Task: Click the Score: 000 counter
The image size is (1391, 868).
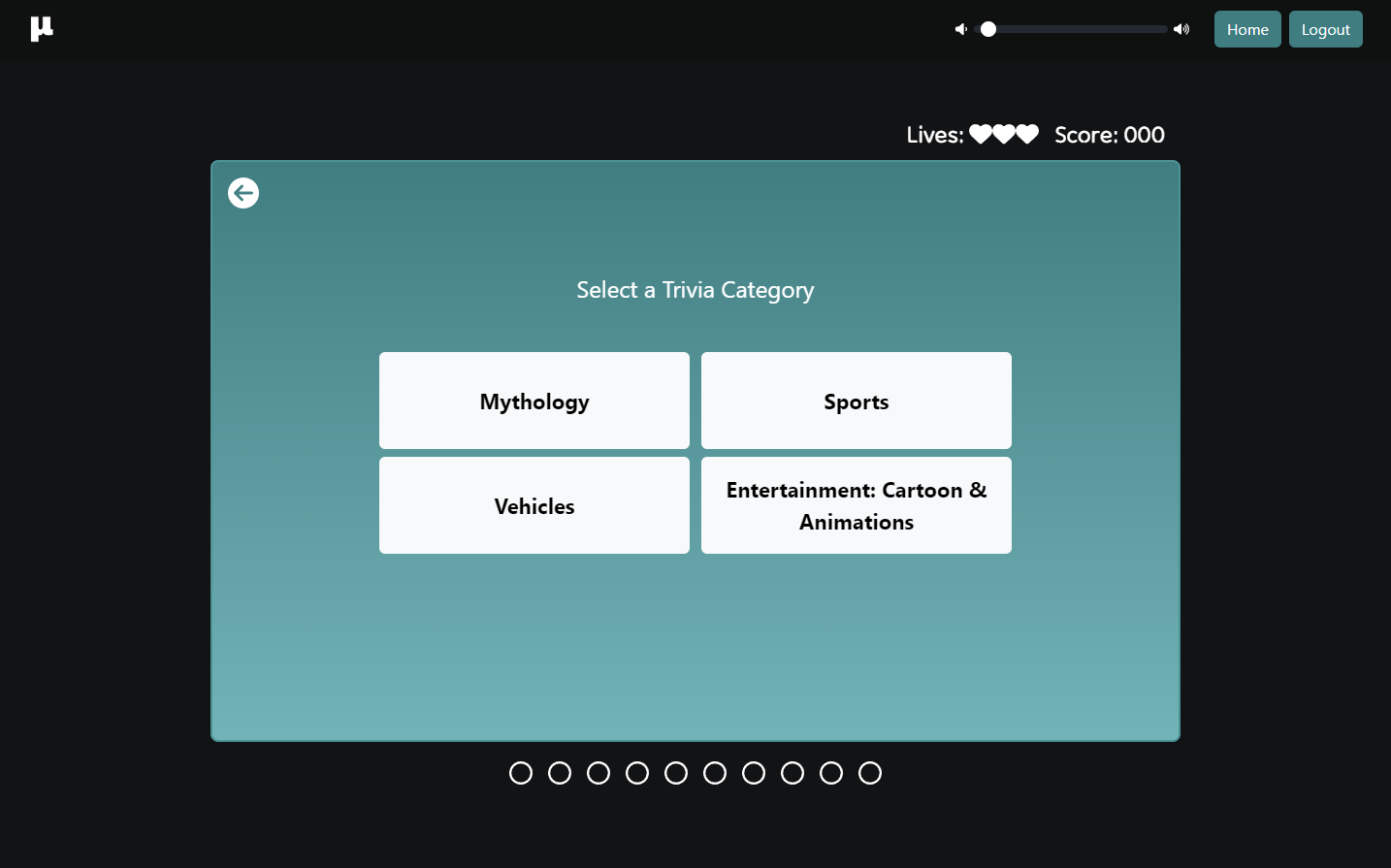Action: (1110, 135)
